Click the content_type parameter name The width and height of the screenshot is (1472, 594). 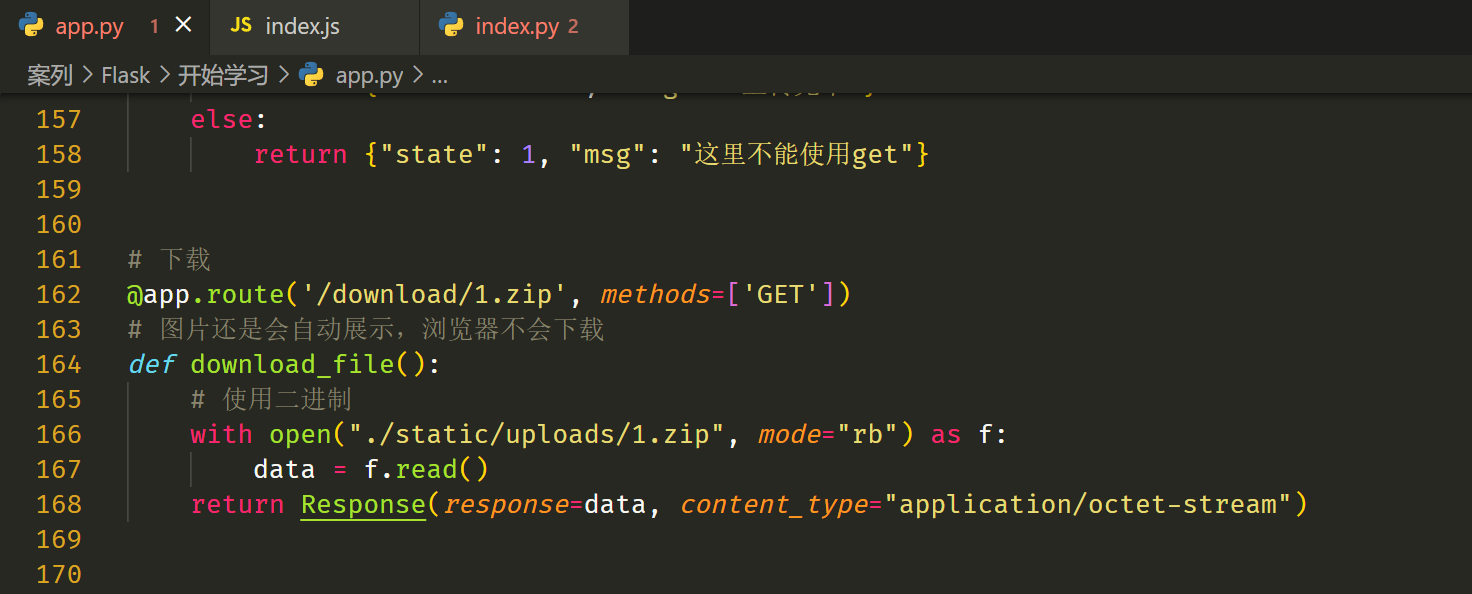point(773,505)
